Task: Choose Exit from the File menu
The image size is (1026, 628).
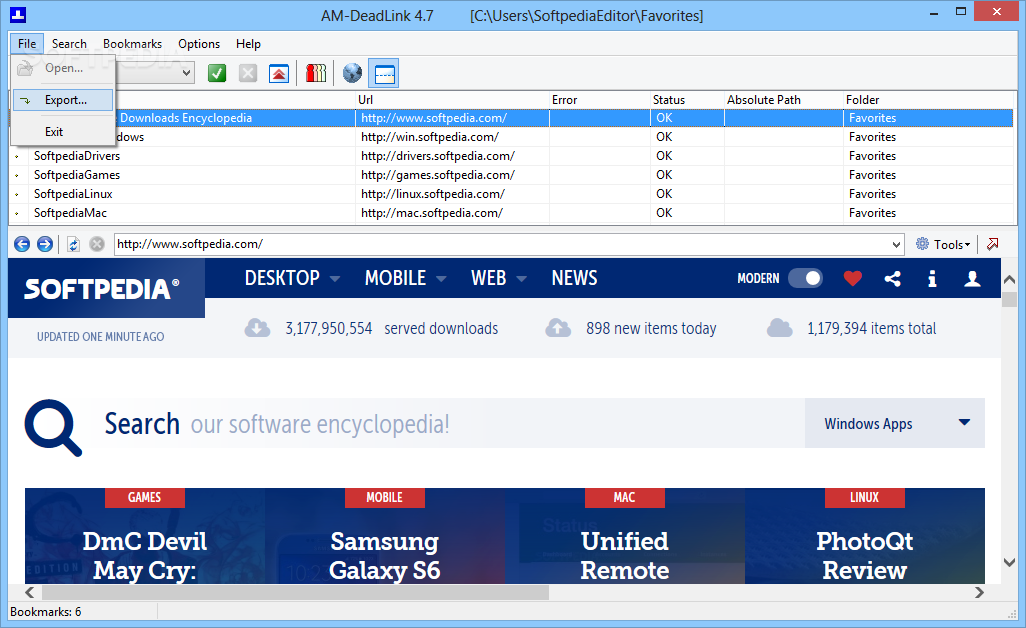Action: 63,131
